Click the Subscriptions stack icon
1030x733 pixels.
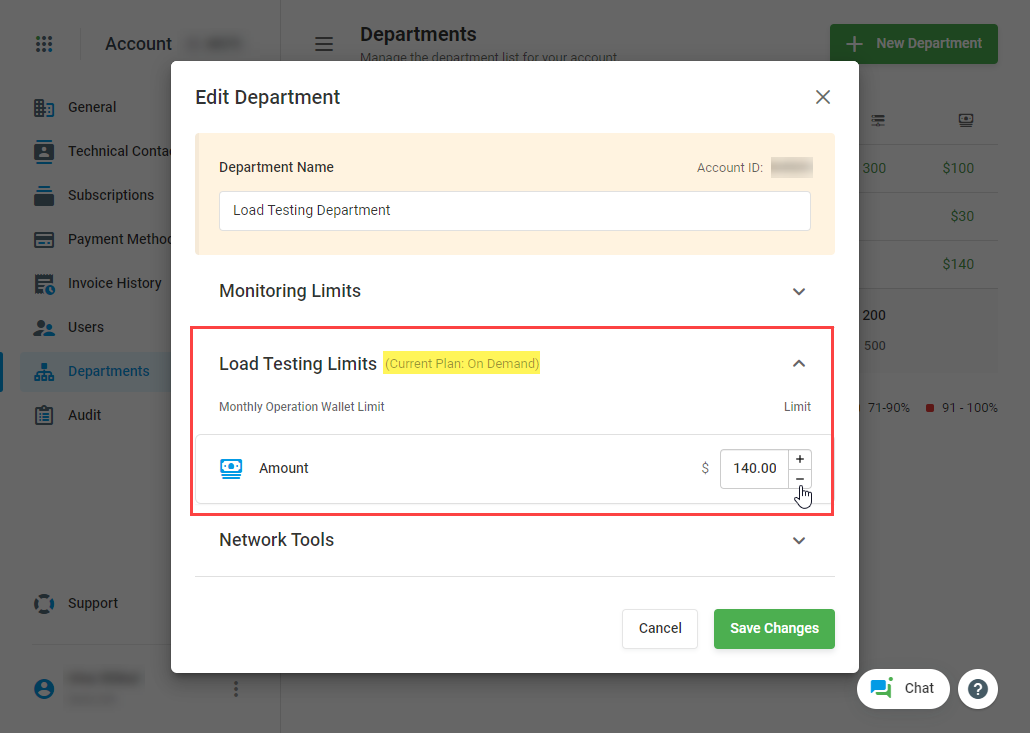(x=44, y=196)
